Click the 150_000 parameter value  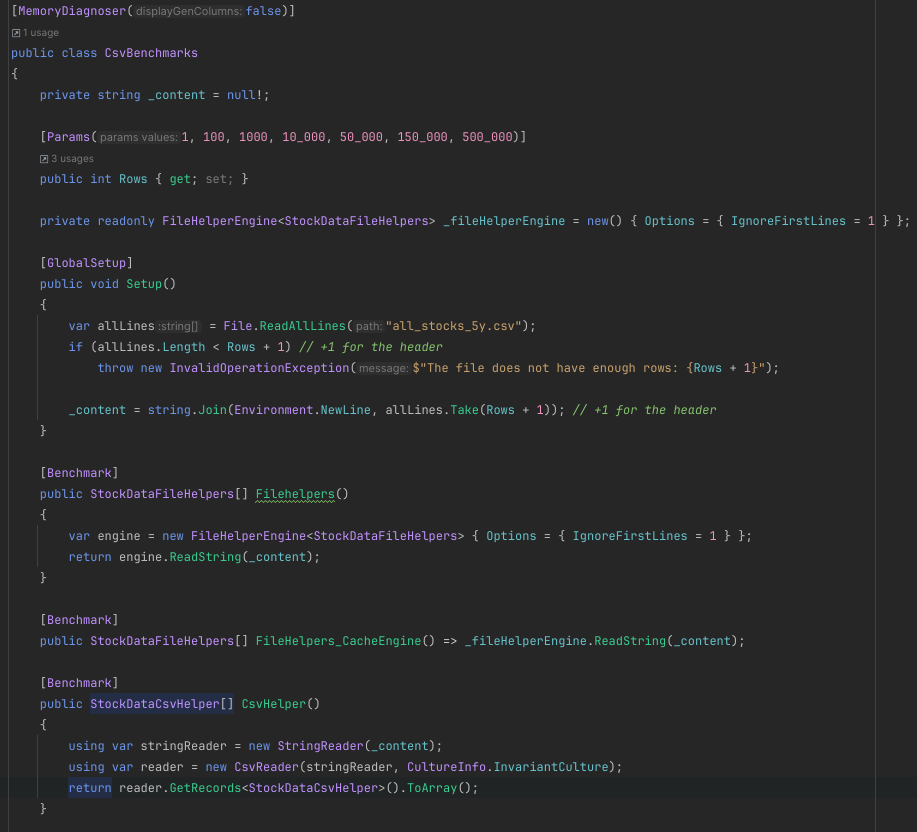423,137
